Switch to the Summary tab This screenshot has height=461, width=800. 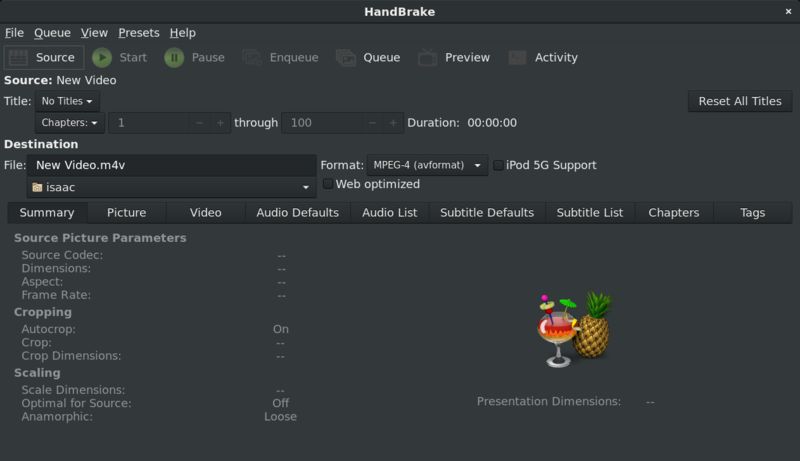[47, 213]
